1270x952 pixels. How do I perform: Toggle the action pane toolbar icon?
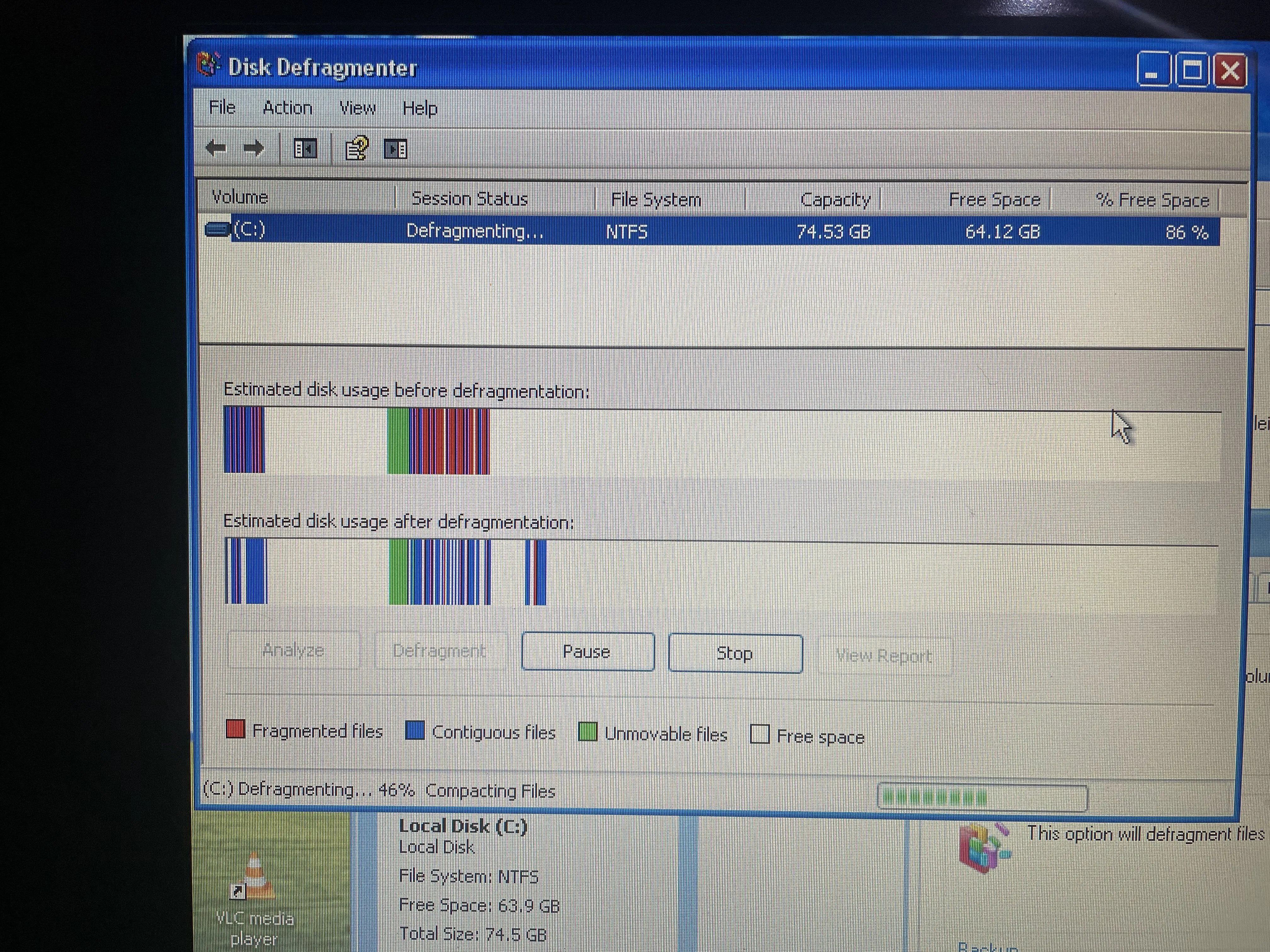tap(395, 149)
